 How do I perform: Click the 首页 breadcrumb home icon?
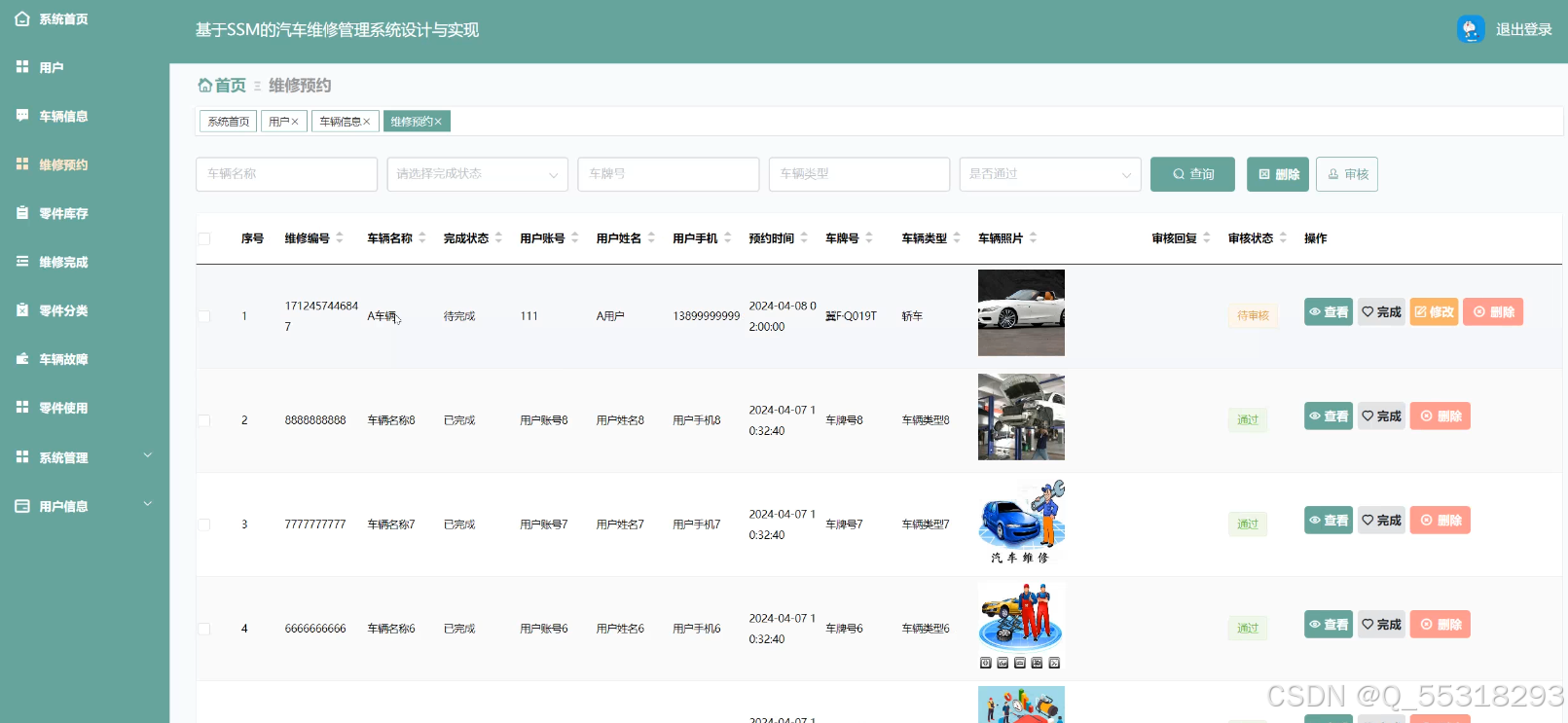click(204, 86)
